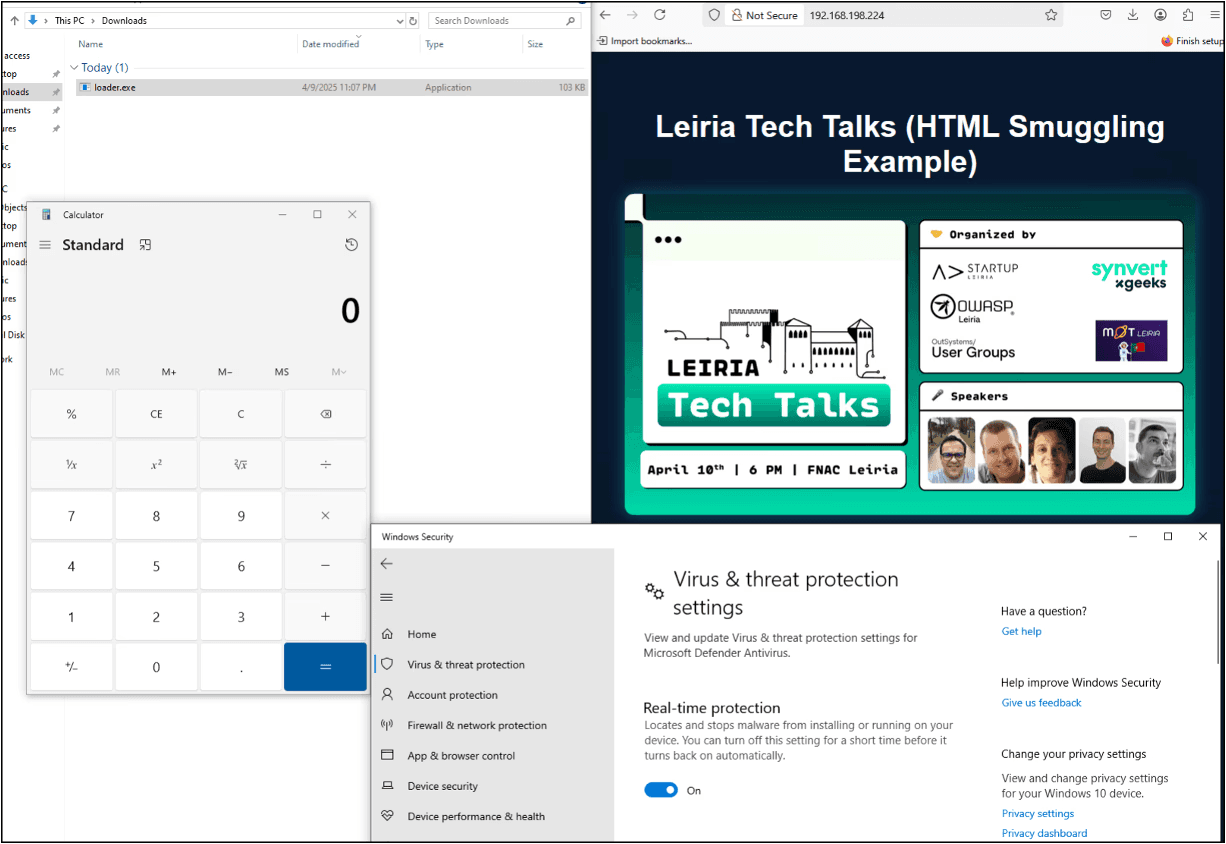
Task: Open Explorer address bar history dropdown
Action: (398, 20)
